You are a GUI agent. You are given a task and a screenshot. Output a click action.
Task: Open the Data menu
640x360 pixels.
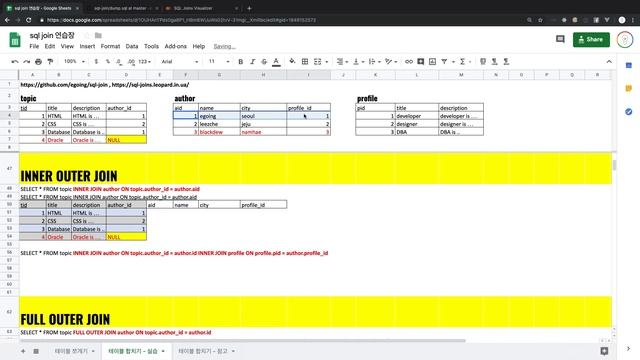coord(132,47)
